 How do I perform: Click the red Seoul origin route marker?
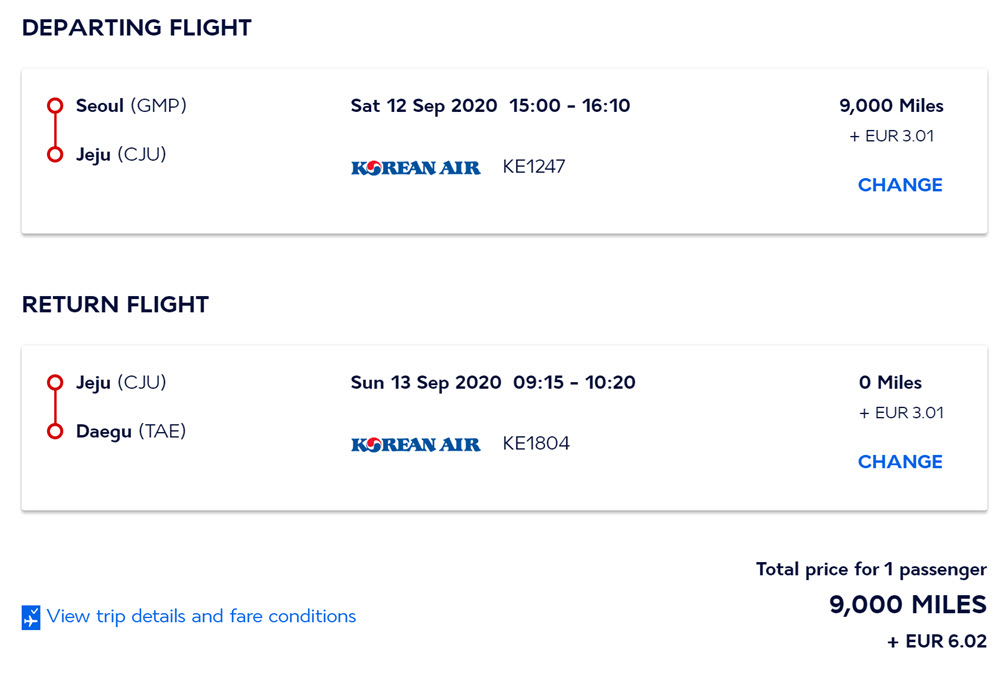(55, 105)
